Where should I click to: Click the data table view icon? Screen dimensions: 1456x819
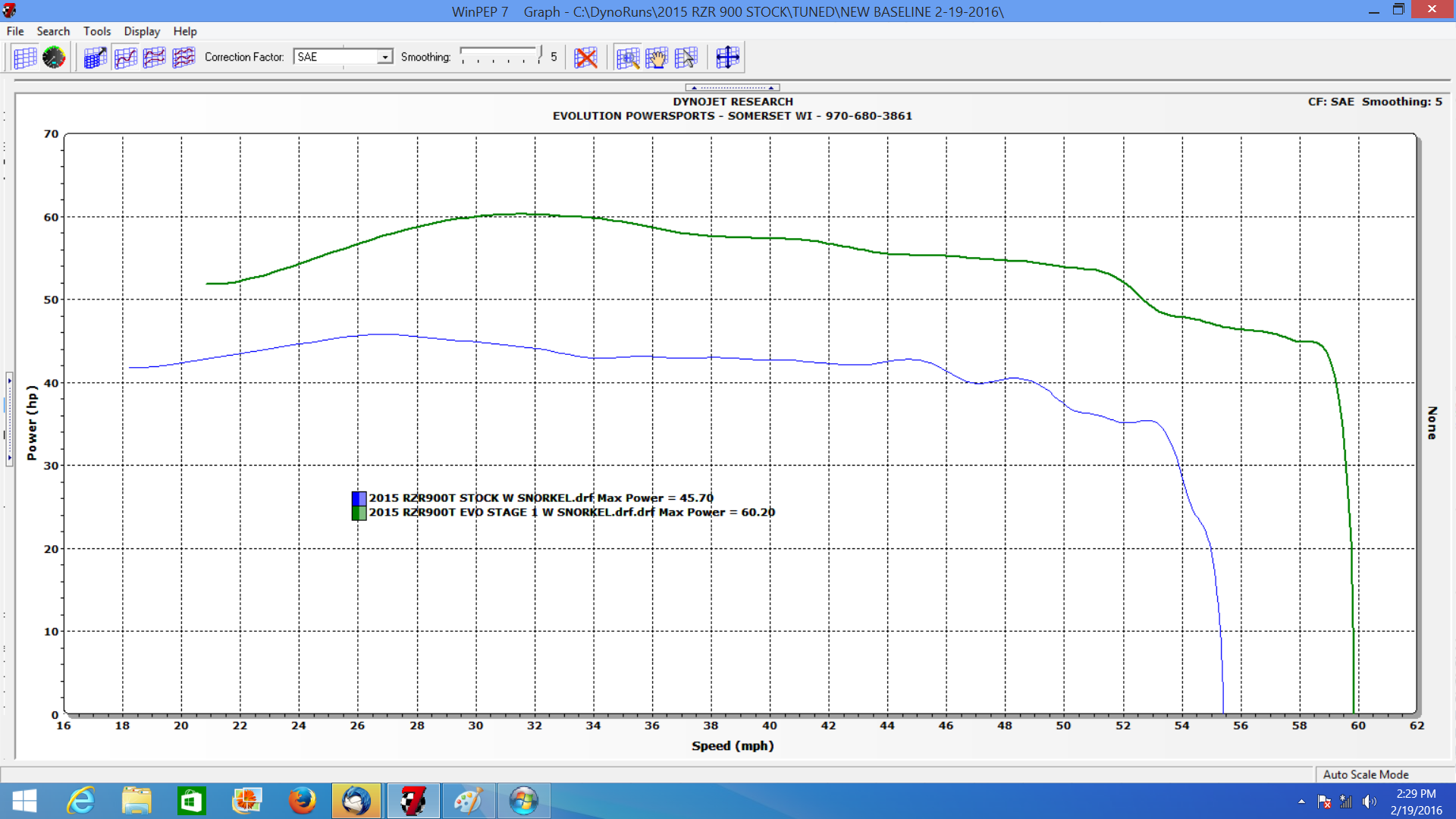coord(25,57)
